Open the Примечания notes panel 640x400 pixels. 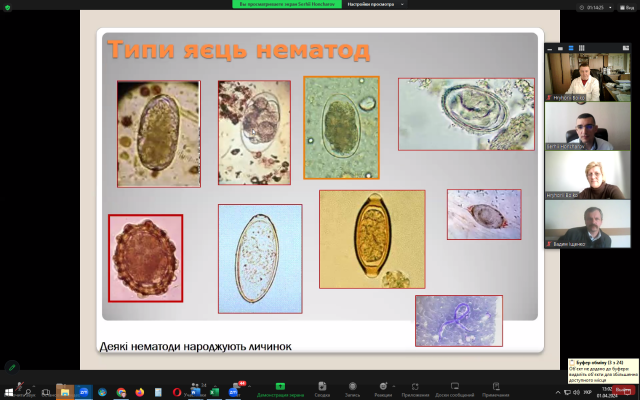[x=496, y=389]
